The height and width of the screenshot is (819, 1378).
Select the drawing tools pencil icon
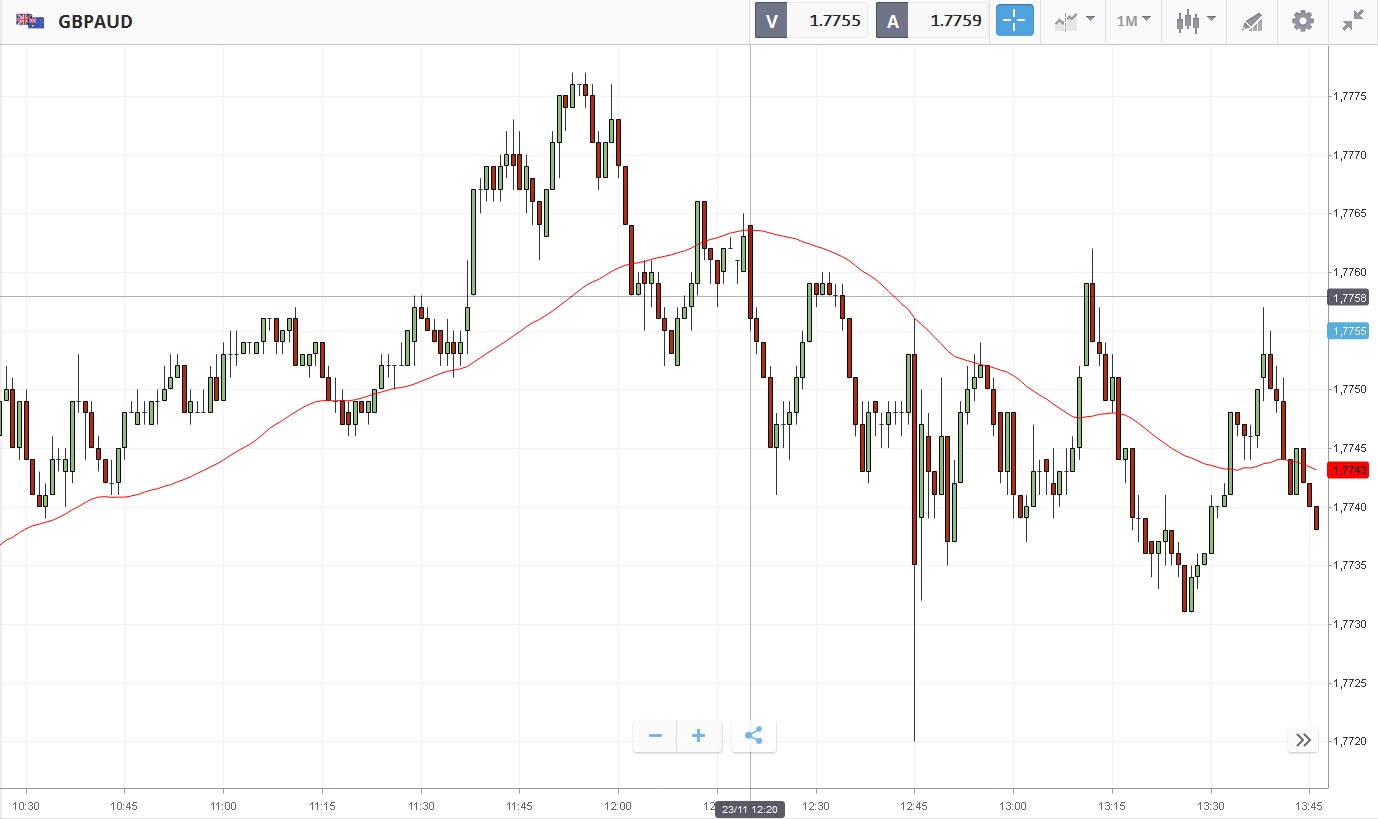(x=1252, y=21)
